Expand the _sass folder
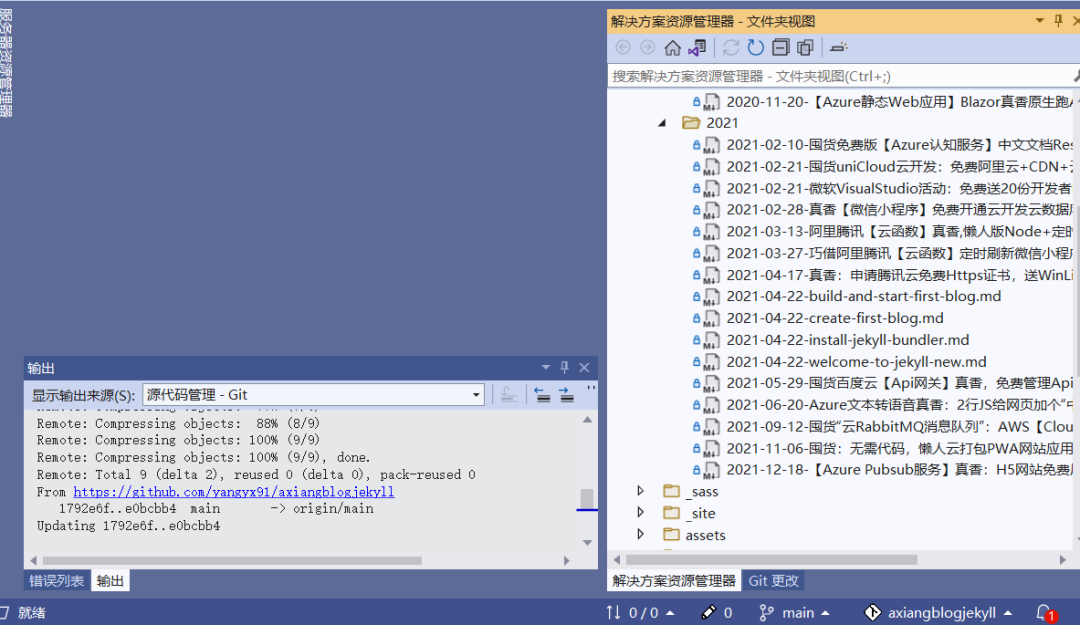1080x625 pixels. coord(641,491)
